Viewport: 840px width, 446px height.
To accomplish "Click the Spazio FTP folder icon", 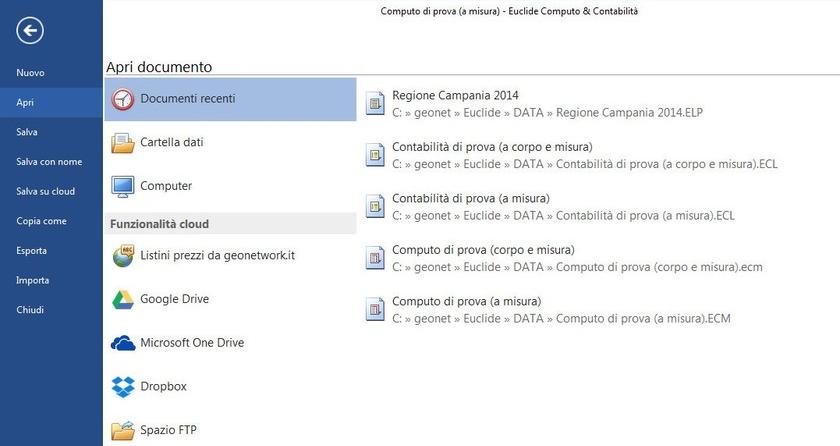I will [123, 430].
